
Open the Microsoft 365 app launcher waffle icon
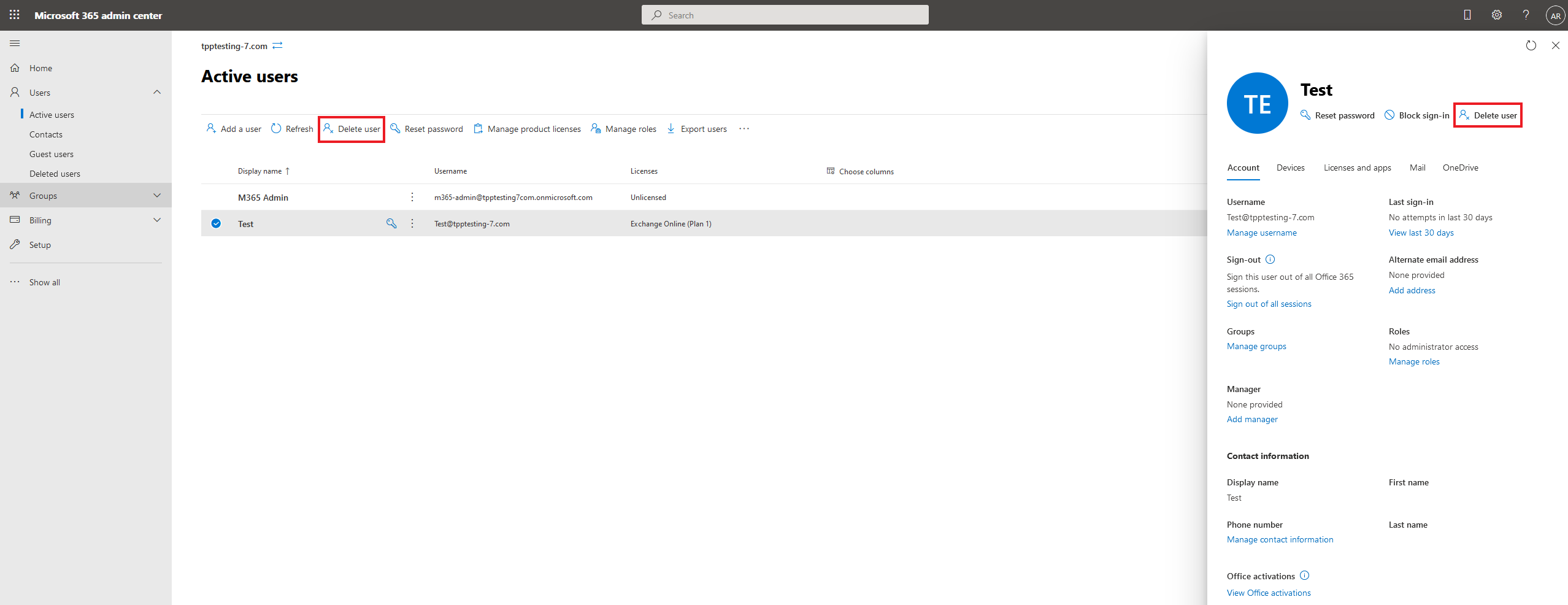coord(14,15)
